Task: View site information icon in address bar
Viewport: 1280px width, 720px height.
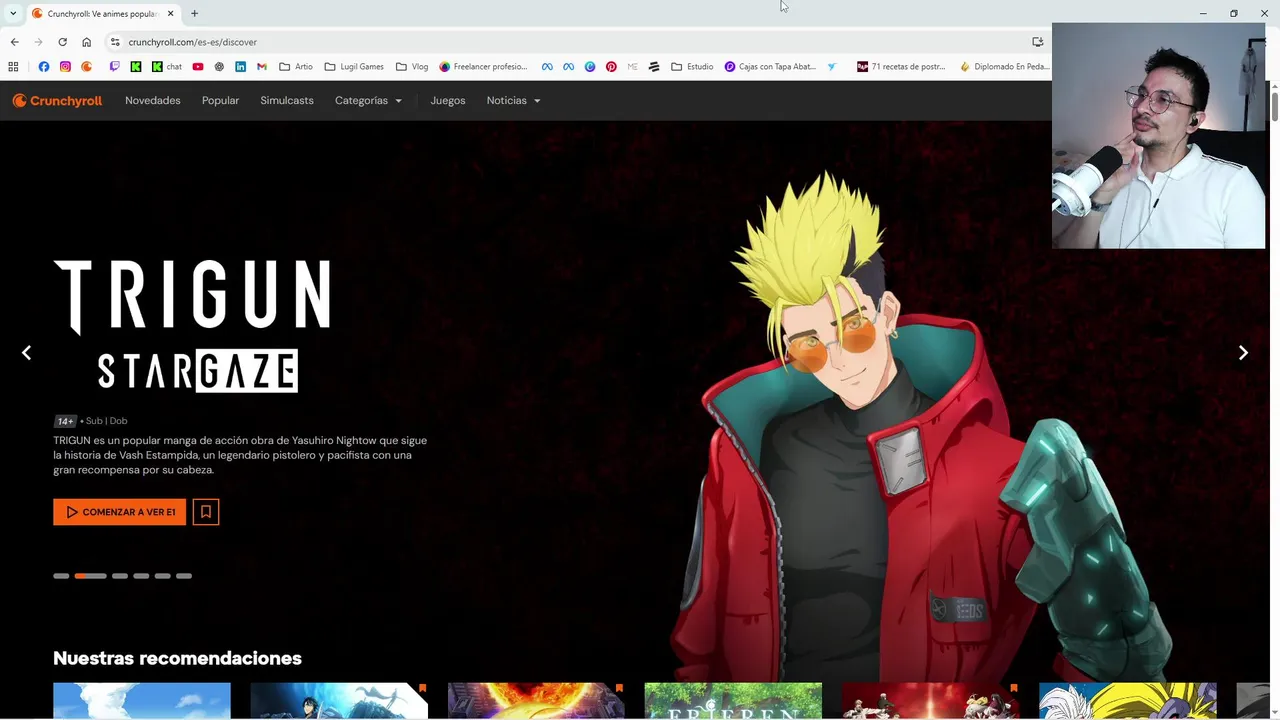Action: click(115, 42)
